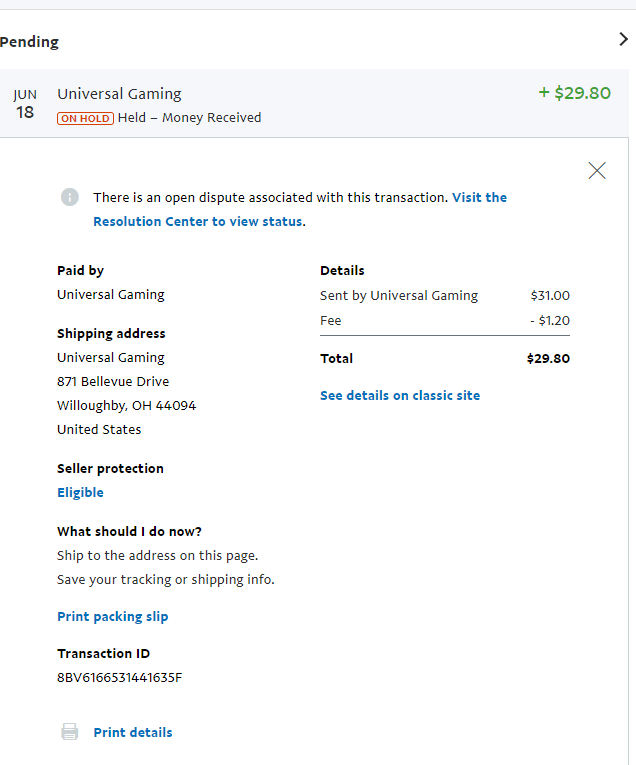Click the Fee -$1.20 row
The height and width of the screenshot is (765, 636).
[445, 321]
